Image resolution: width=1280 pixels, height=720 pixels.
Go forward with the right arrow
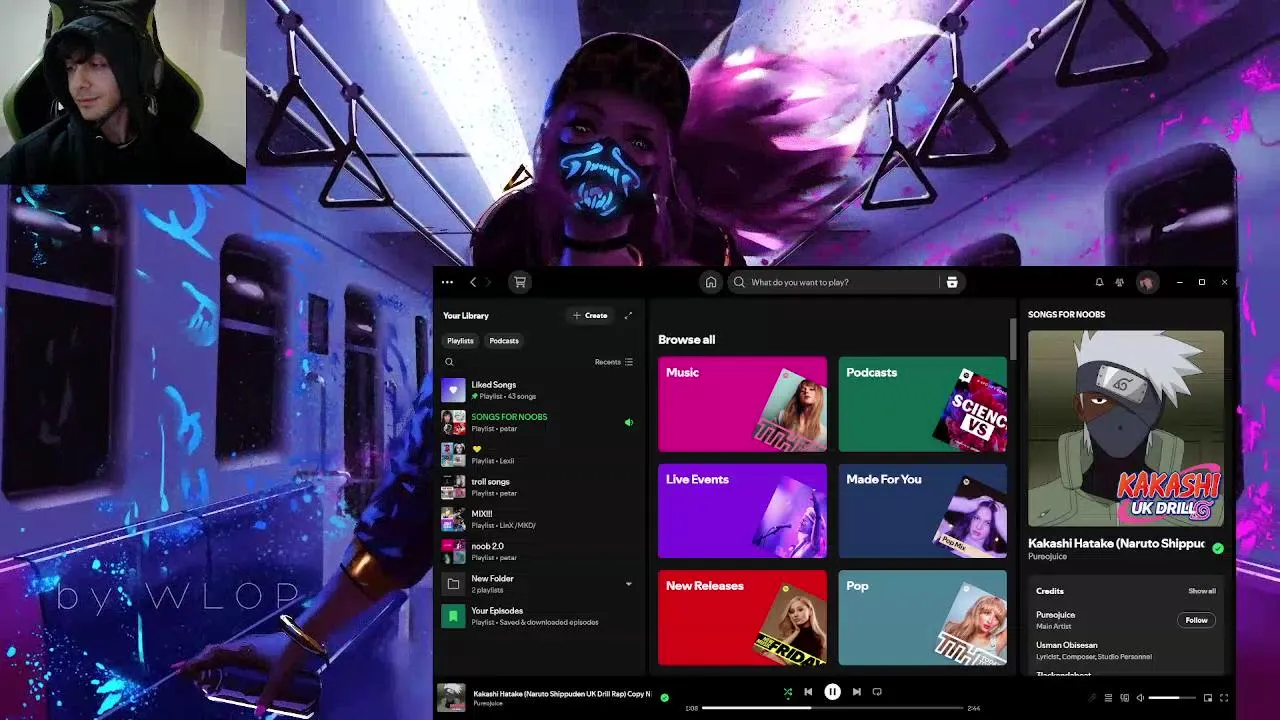pos(488,282)
